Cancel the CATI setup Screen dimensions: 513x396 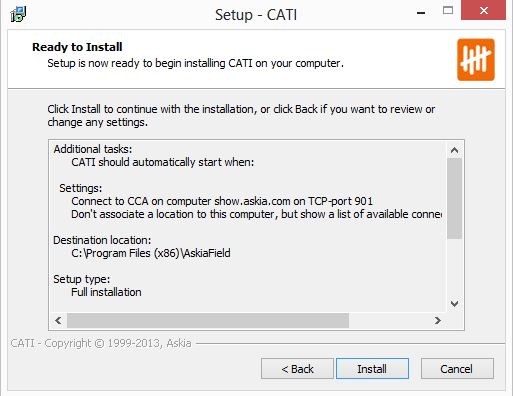coord(457,369)
